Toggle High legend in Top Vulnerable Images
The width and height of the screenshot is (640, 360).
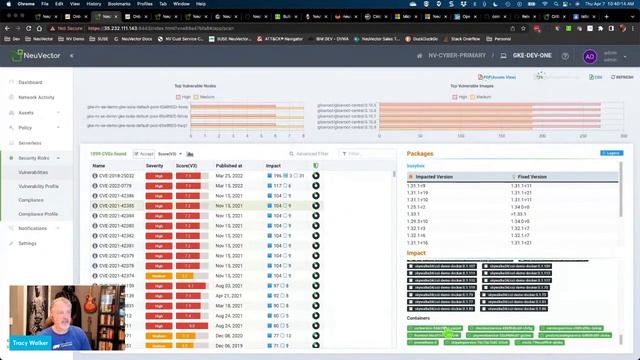460,97
